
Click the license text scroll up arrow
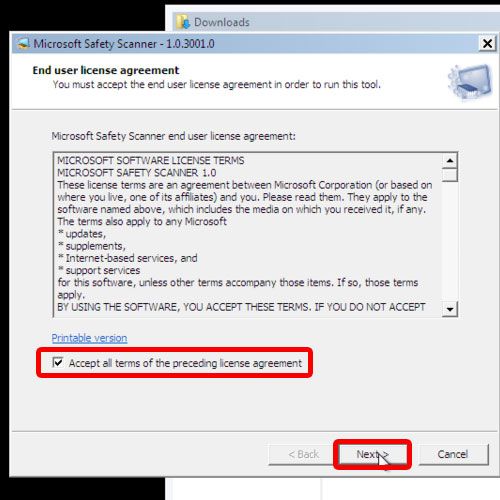[450, 161]
